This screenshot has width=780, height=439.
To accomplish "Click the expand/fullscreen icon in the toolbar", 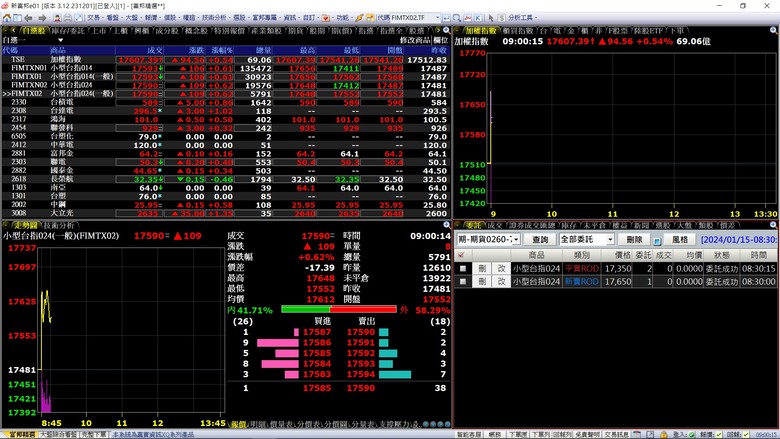I will (79, 18).
